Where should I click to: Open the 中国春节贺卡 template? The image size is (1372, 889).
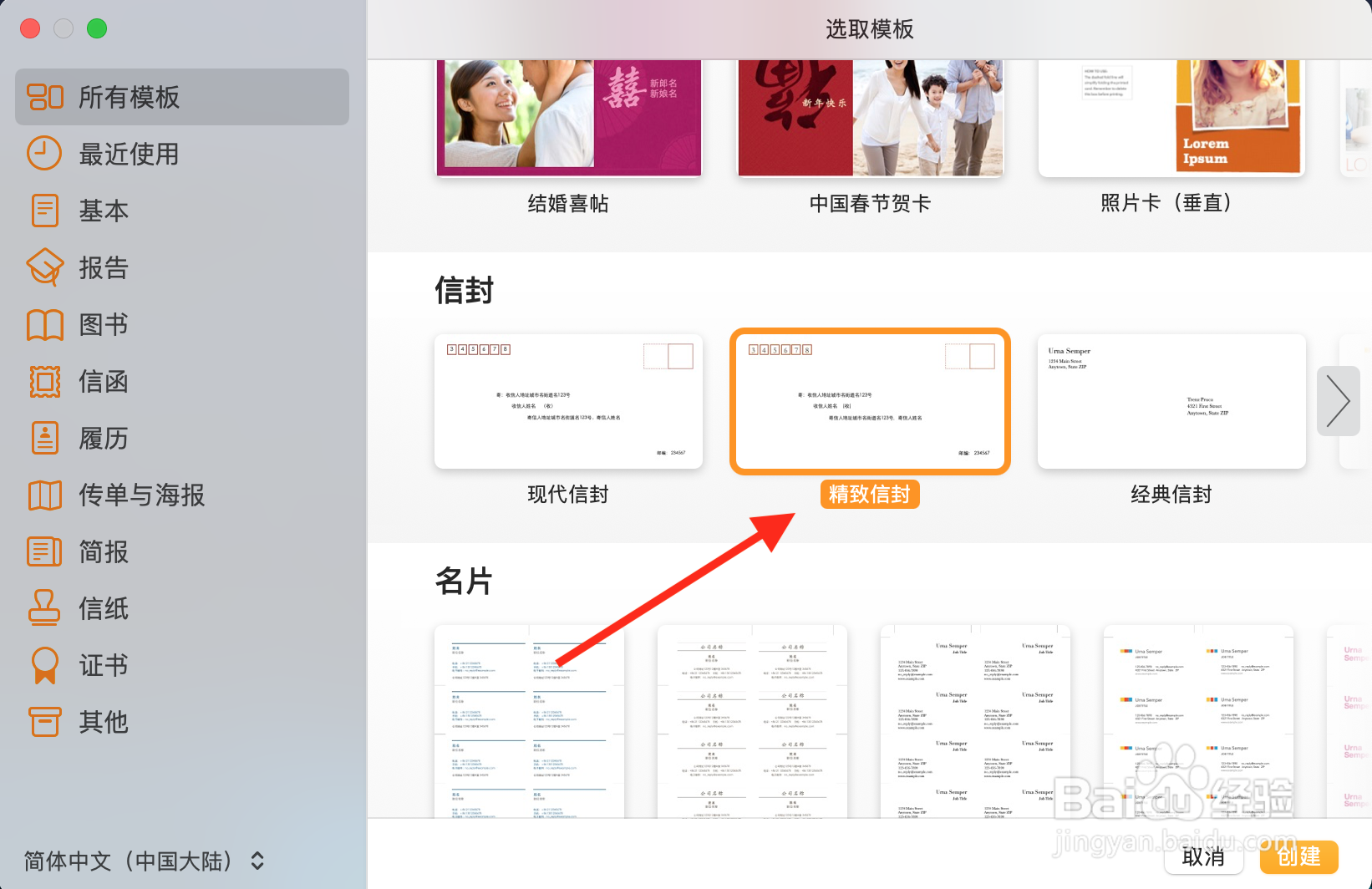pyautogui.click(x=869, y=117)
